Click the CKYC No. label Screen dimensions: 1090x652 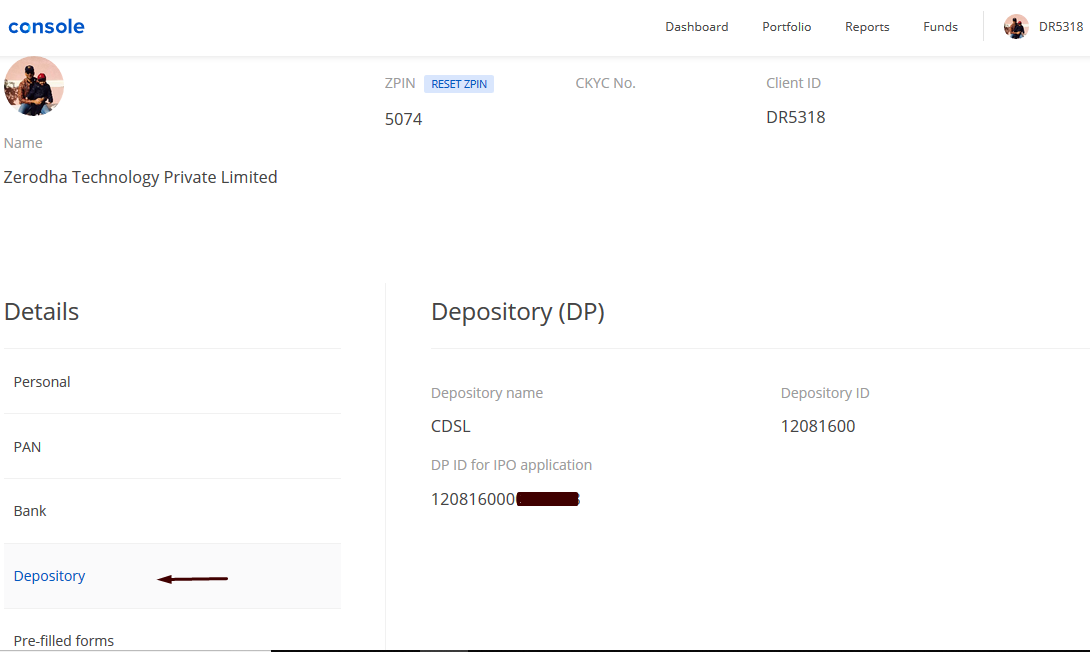pyautogui.click(x=605, y=83)
